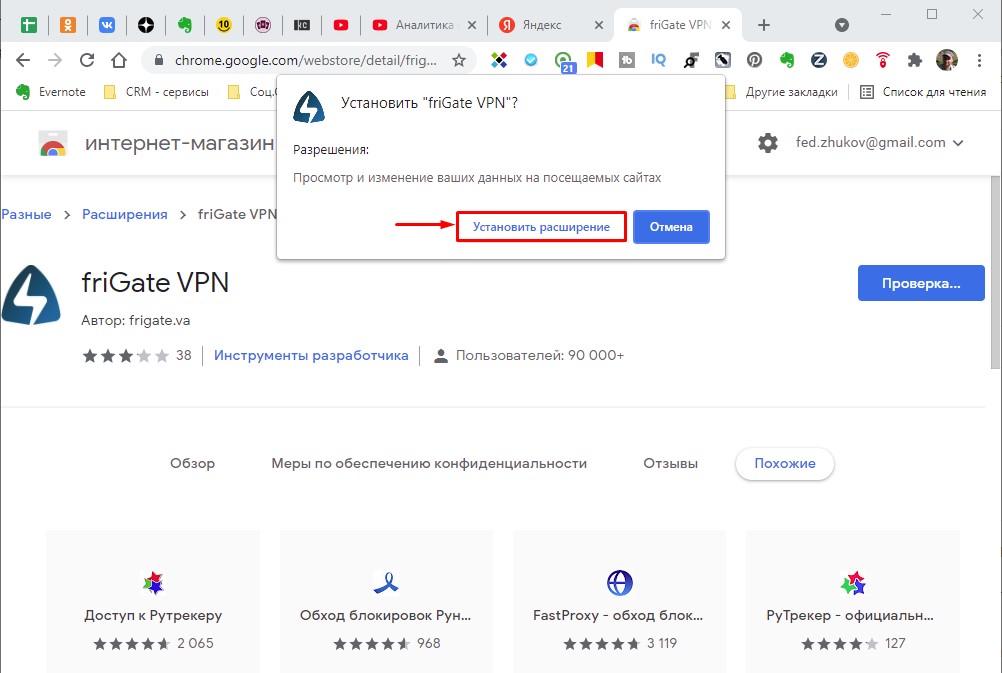Click the friGate VPN page logo
The width and height of the screenshot is (1002, 673).
31,295
